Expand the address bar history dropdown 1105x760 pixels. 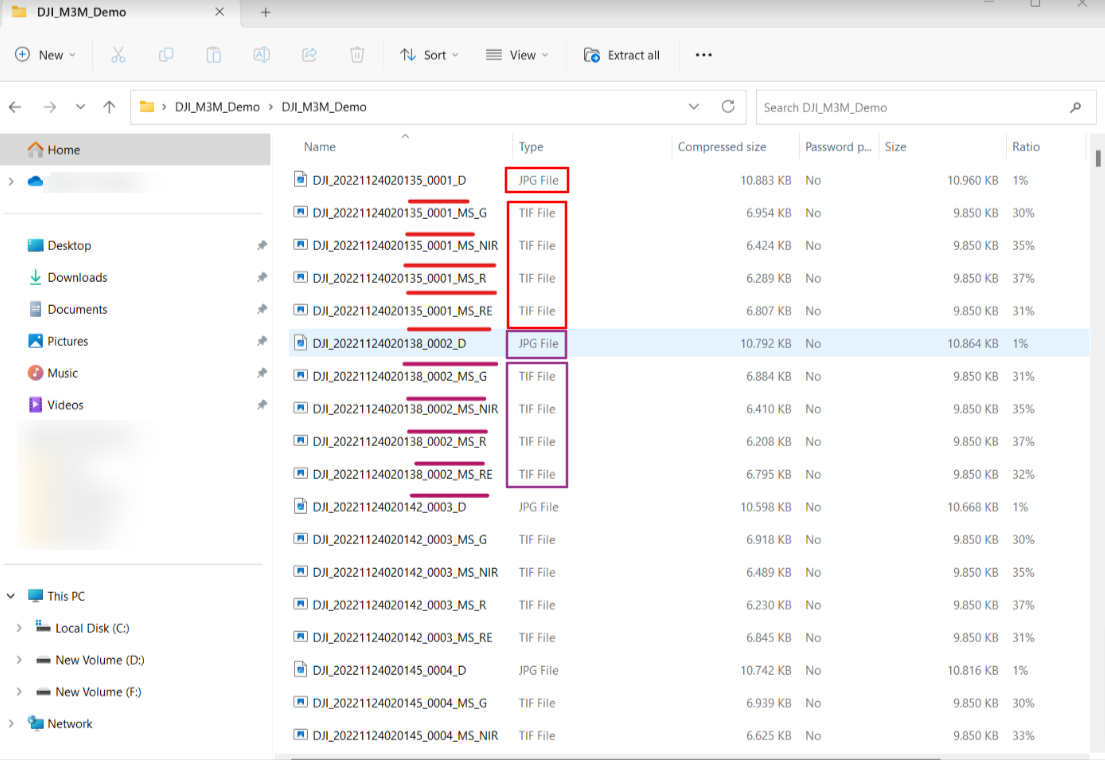694,106
